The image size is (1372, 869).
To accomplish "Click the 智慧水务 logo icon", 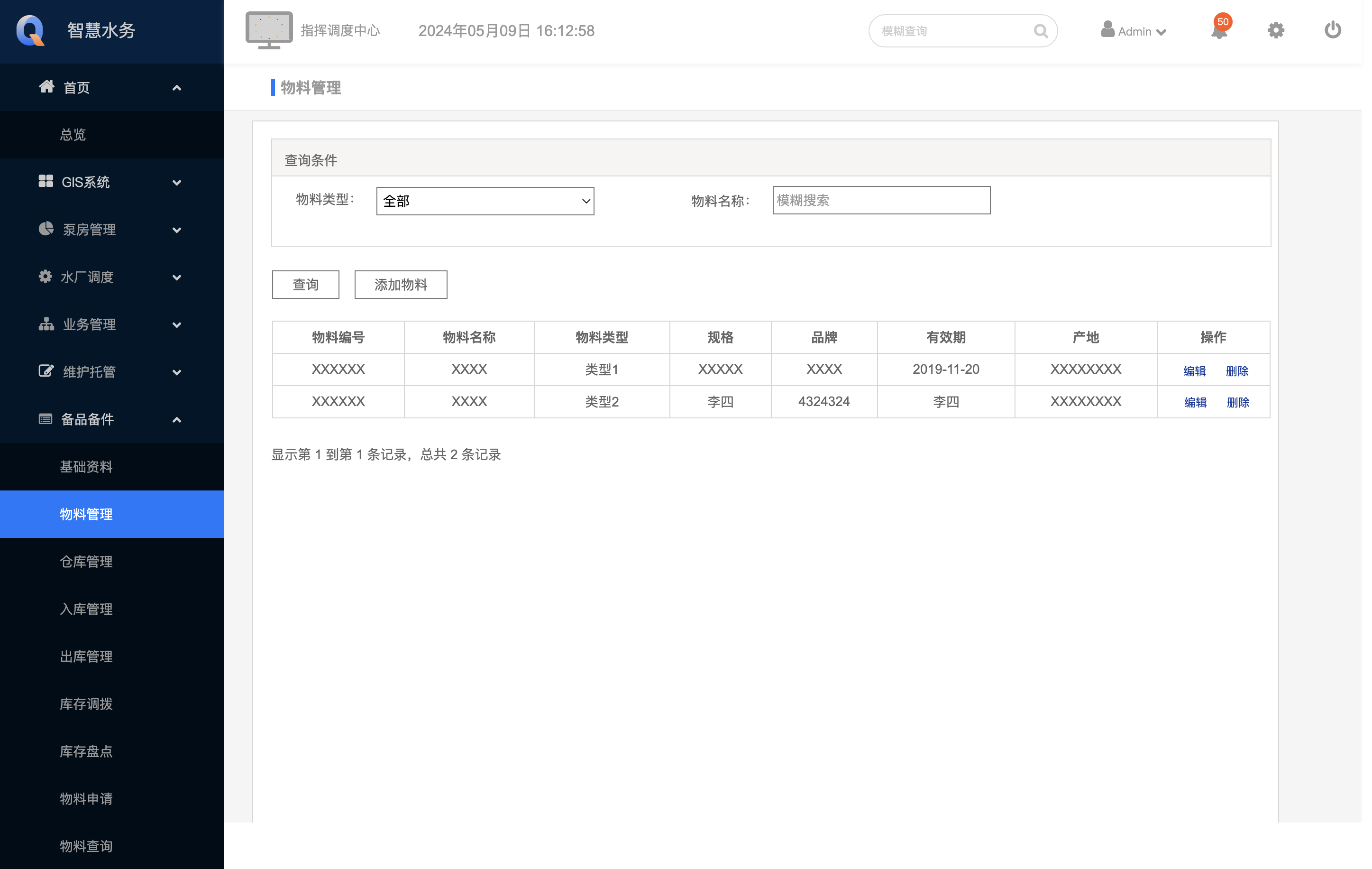I will pyautogui.click(x=30, y=30).
